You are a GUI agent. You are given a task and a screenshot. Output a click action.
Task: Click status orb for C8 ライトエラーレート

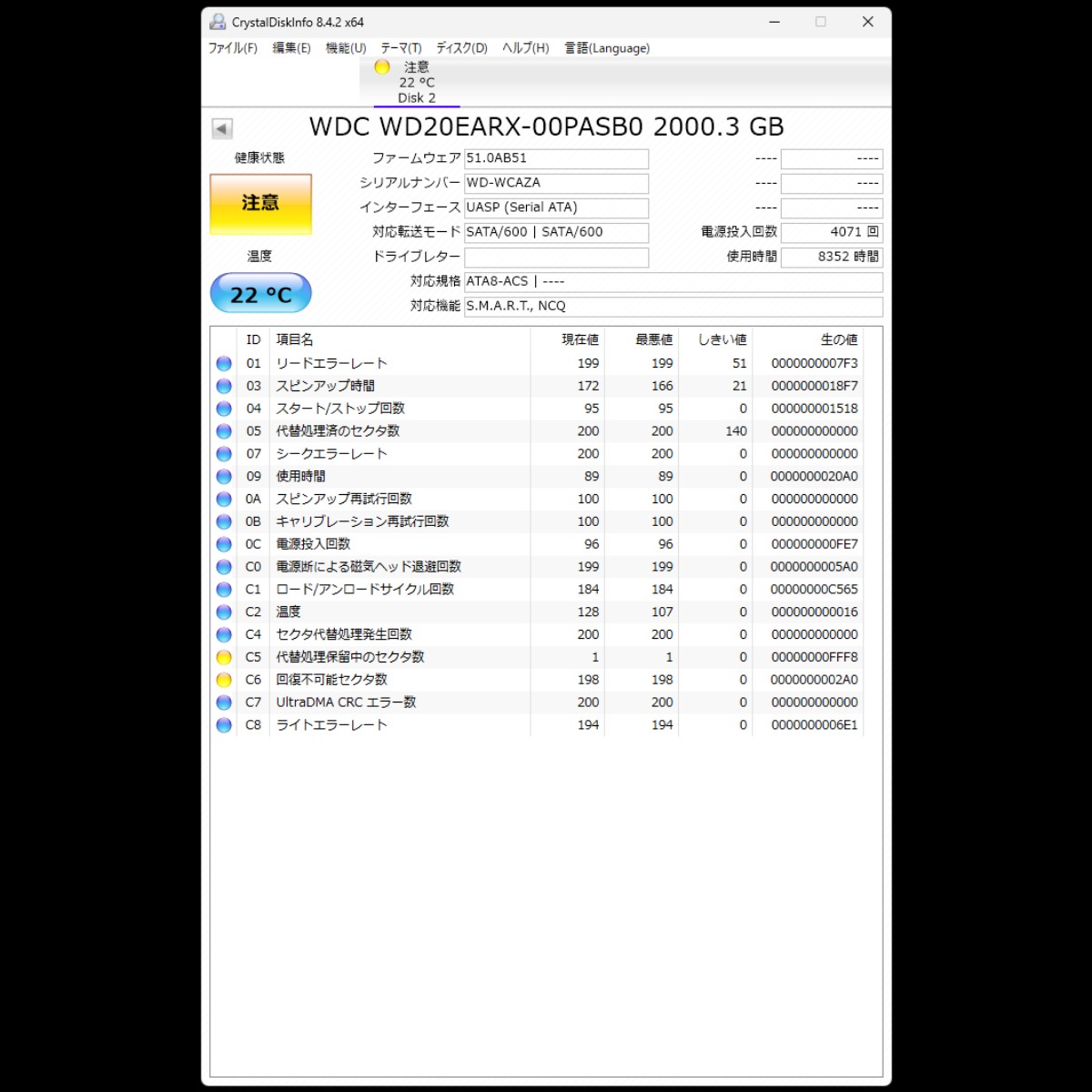tap(224, 725)
